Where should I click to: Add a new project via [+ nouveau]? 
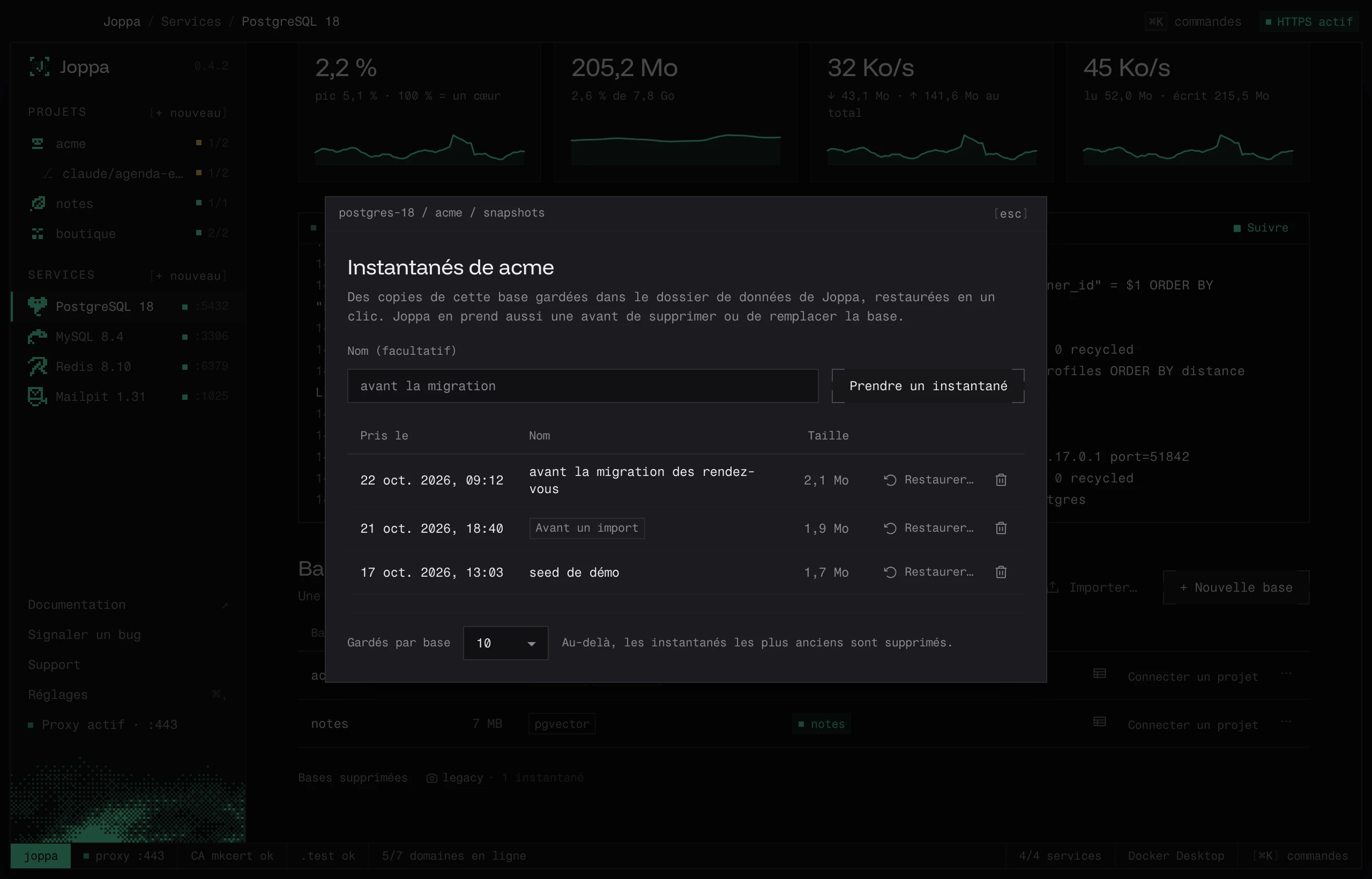pos(188,113)
